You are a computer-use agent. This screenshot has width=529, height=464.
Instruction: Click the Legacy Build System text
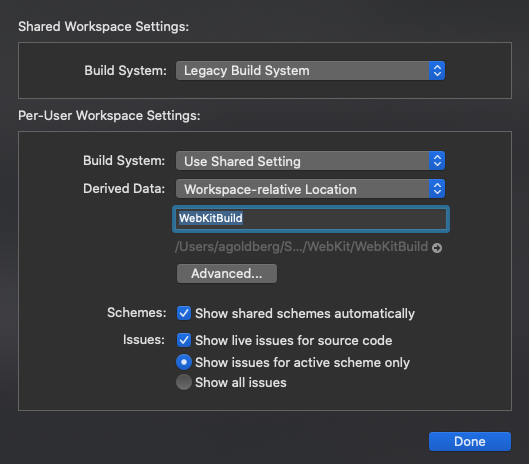(x=247, y=71)
